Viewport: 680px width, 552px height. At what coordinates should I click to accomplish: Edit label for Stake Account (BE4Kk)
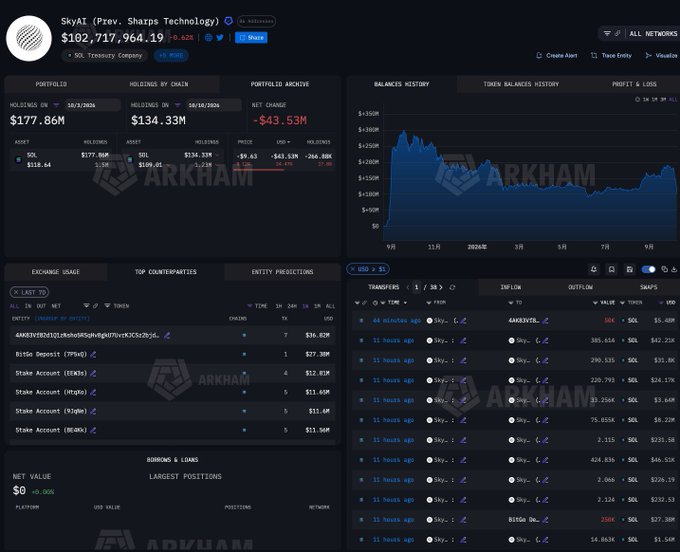93,430
